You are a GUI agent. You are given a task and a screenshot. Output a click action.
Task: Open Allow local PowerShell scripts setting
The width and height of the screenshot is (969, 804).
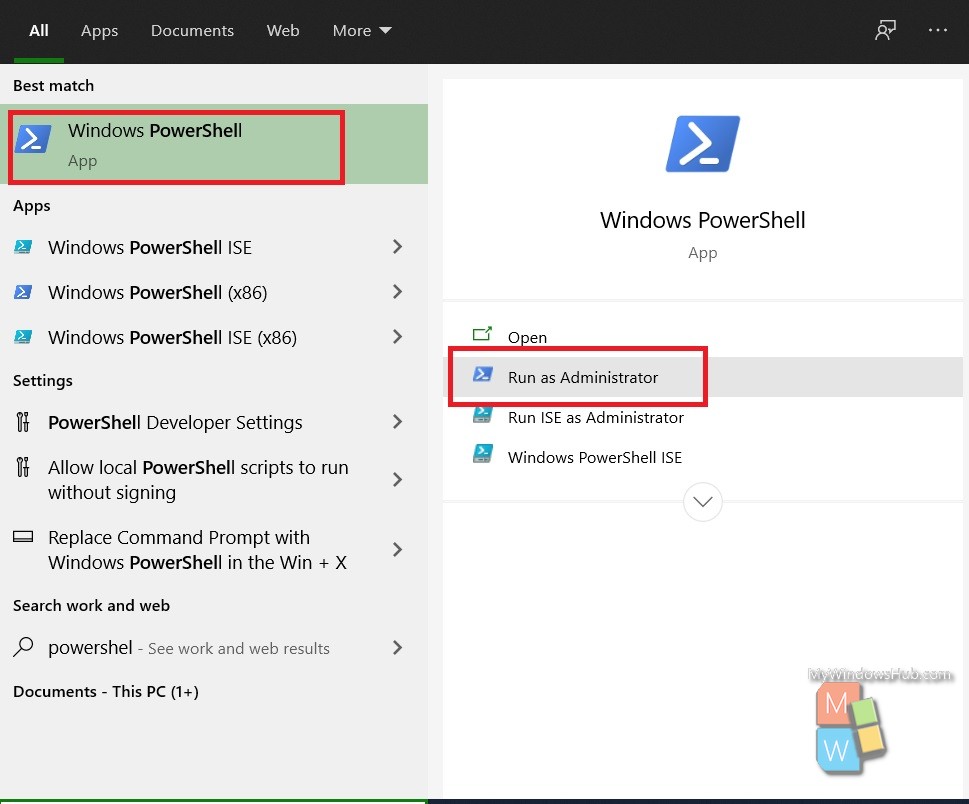214,480
